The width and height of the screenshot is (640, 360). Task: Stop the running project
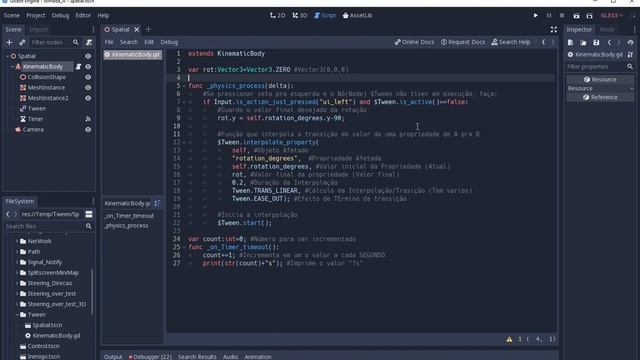[562, 16]
